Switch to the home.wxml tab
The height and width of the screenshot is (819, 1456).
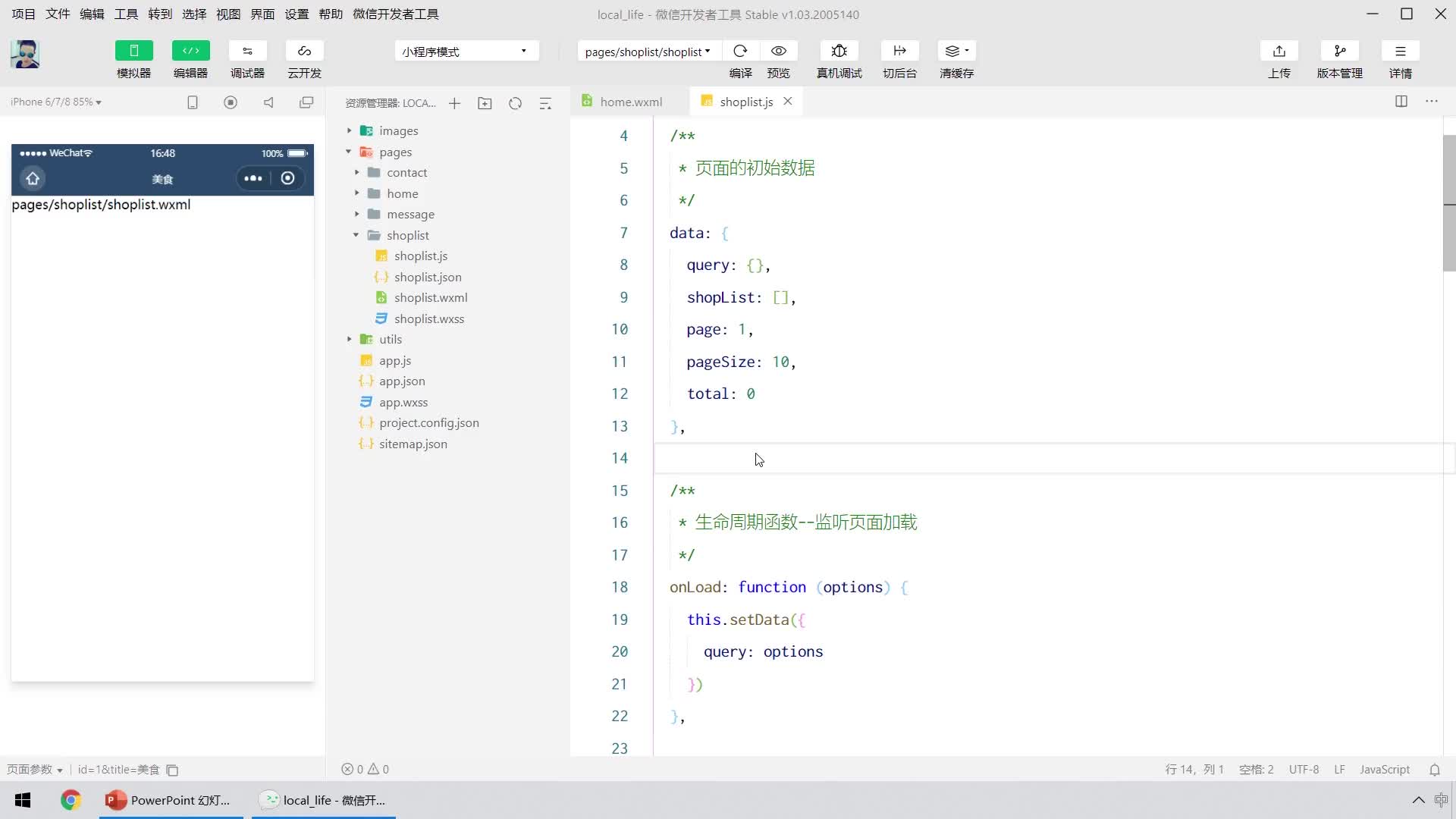coord(630,102)
